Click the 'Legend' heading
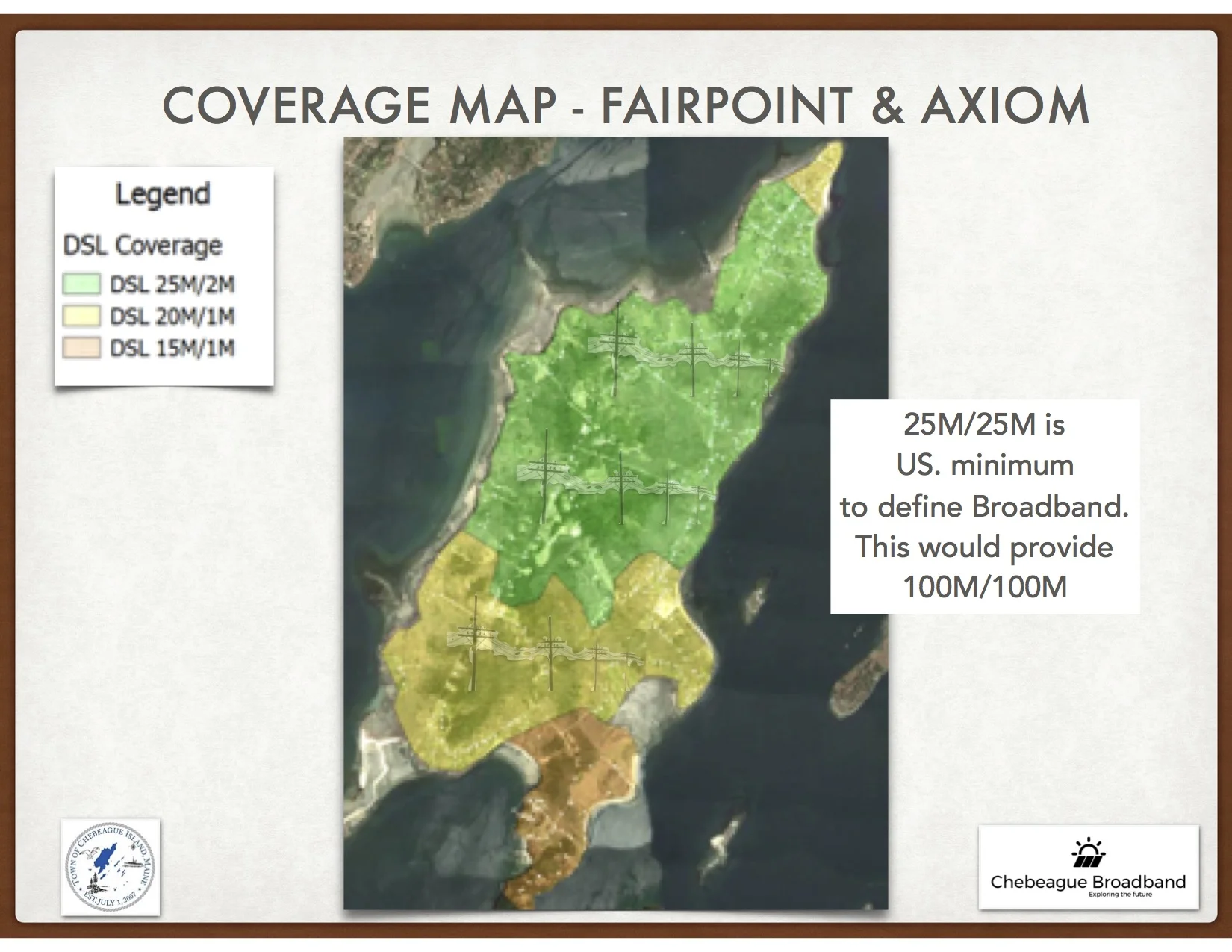 [163, 194]
